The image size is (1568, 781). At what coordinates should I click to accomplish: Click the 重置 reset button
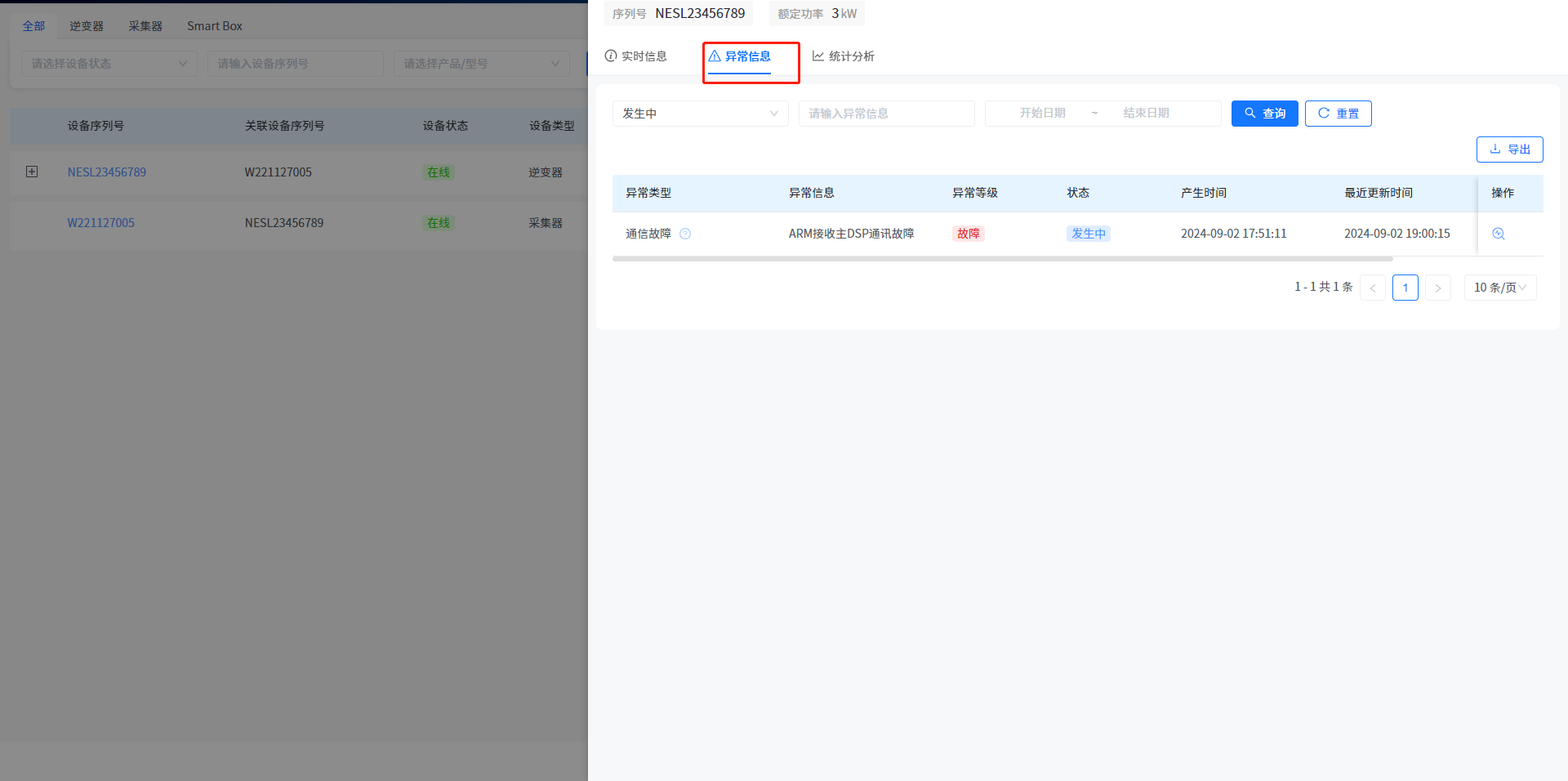pyautogui.click(x=1338, y=114)
